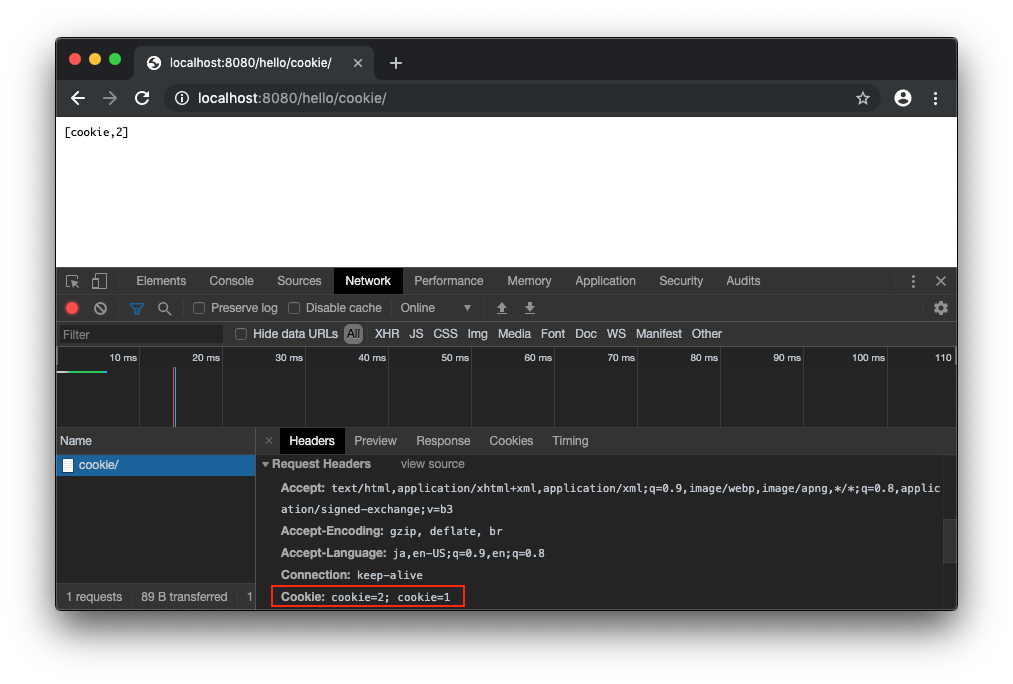The height and width of the screenshot is (684, 1013).
Task: Open the Performance tab
Action: [x=448, y=281]
